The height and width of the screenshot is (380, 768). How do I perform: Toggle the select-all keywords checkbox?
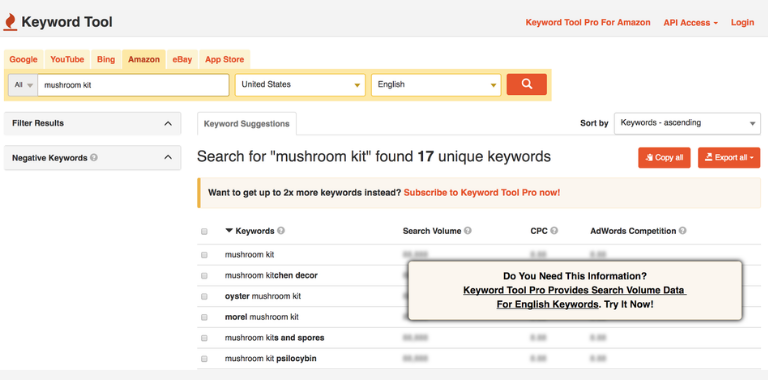pyautogui.click(x=204, y=231)
